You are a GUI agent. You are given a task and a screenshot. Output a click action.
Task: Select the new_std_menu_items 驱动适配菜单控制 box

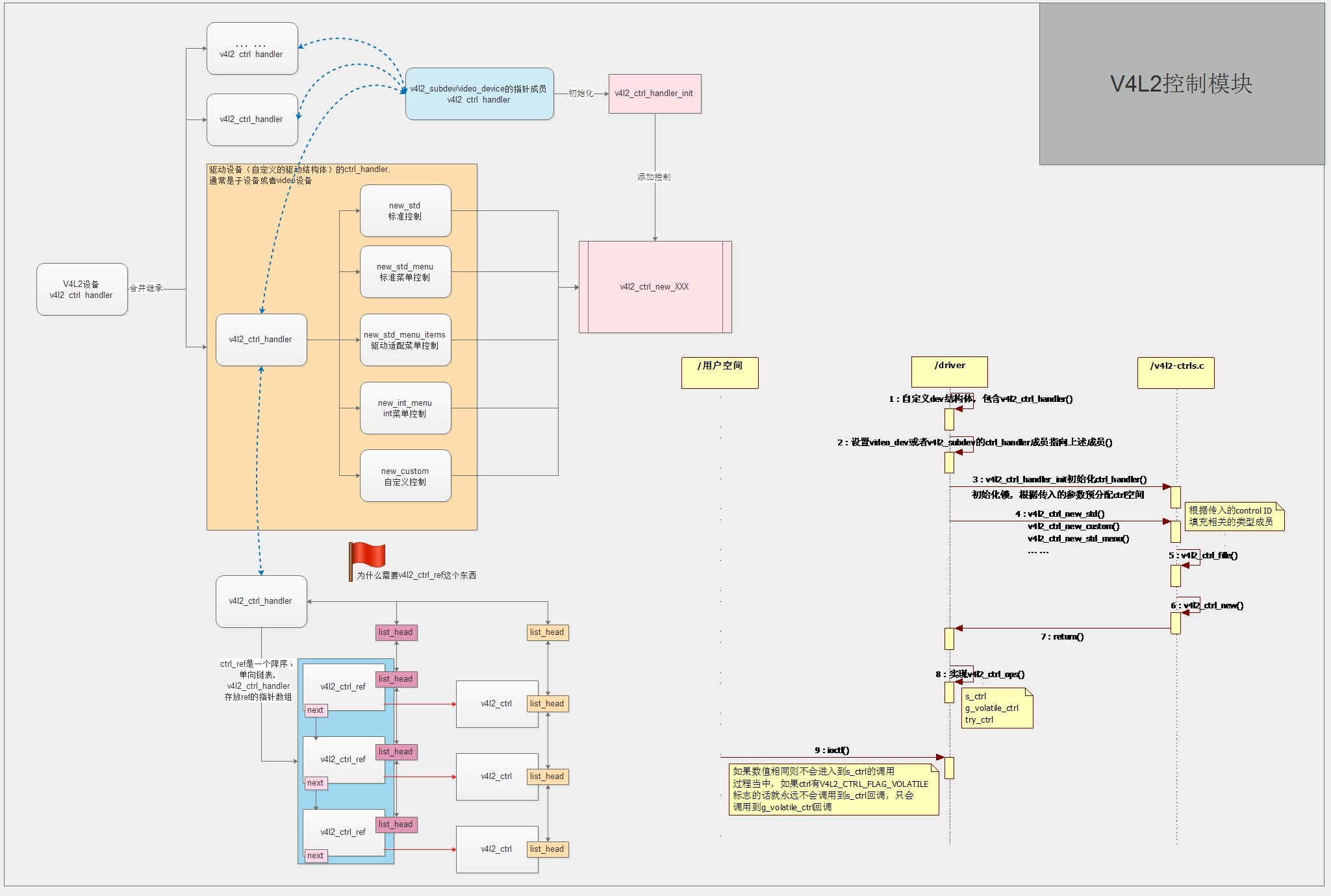405,340
